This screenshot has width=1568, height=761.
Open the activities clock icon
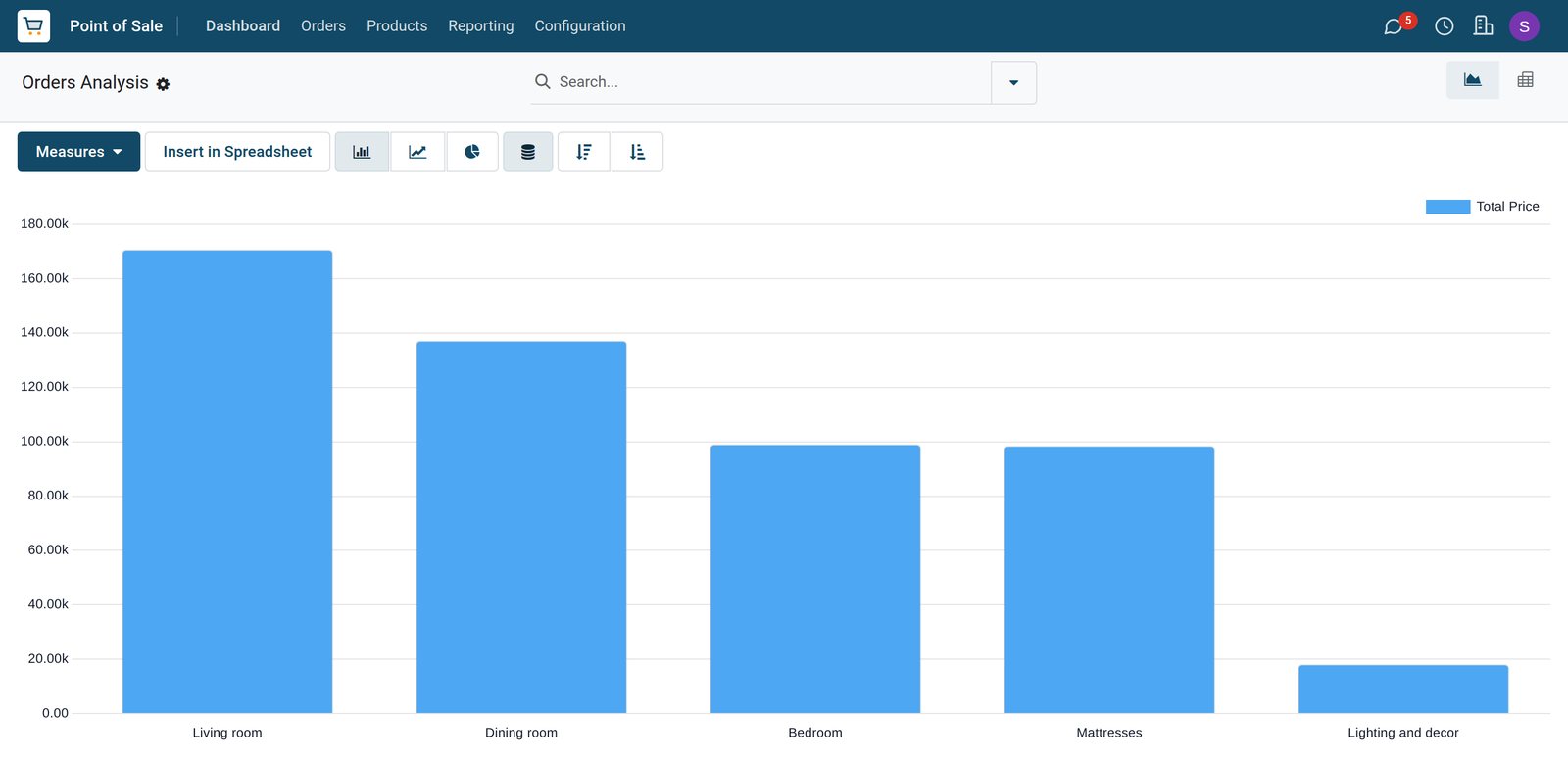pos(1444,26)
